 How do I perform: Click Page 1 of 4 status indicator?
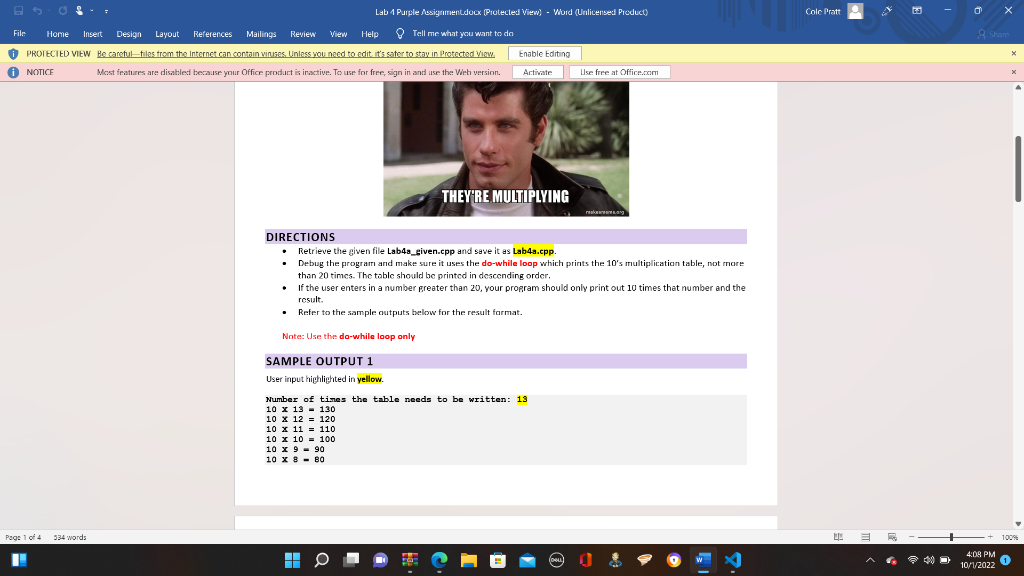click(23, 537)
